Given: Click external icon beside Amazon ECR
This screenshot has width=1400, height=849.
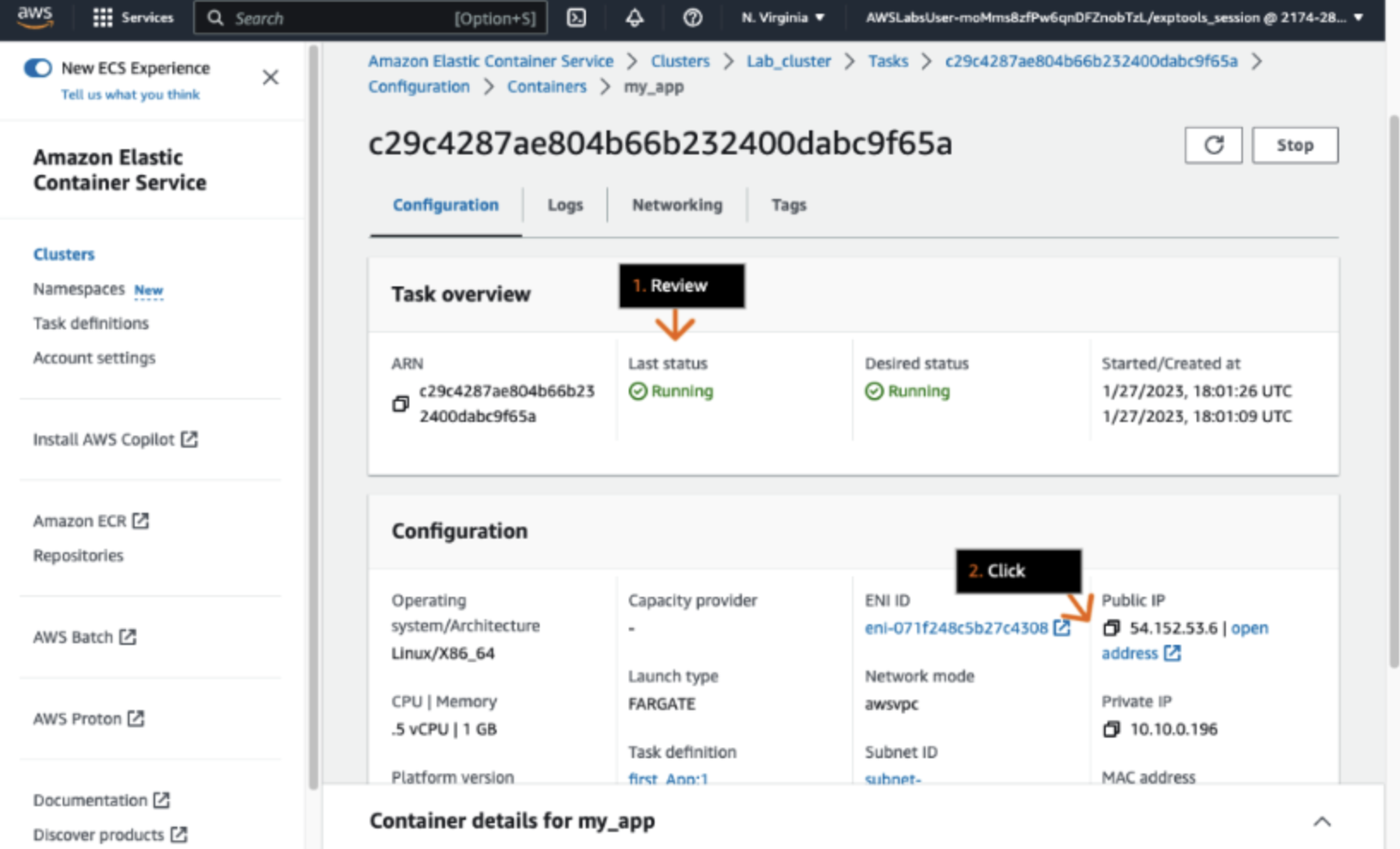Looking at the screenshot, I should [x=141, y=521].
